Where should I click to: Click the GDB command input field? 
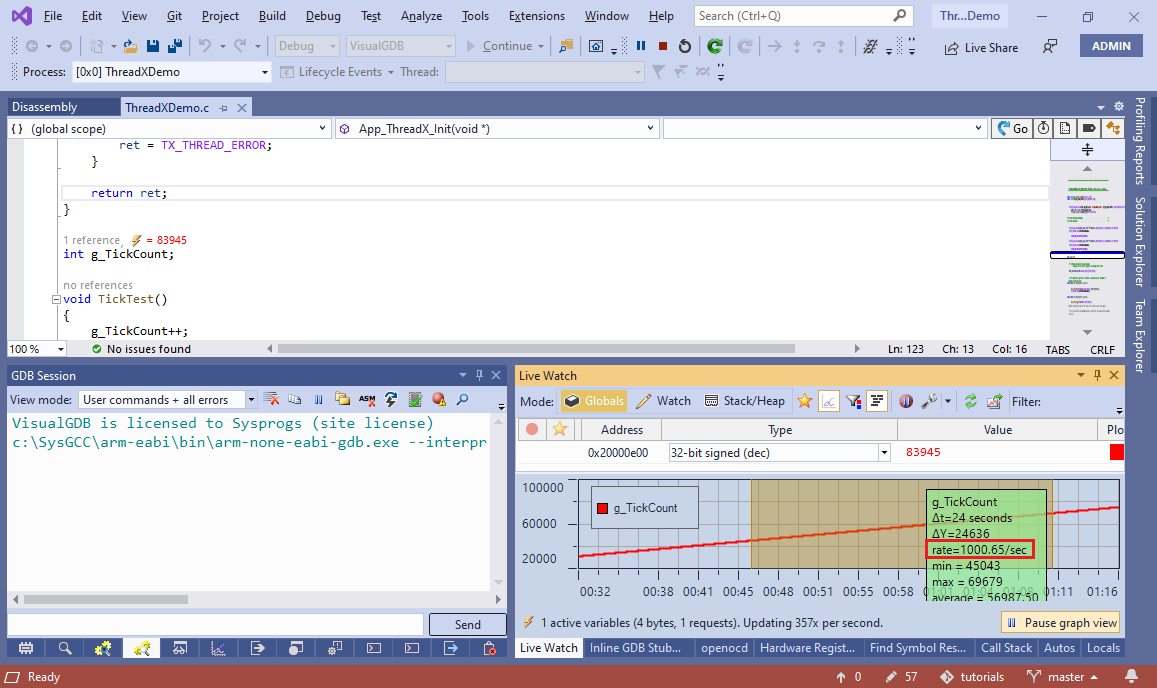pos(215,625)
